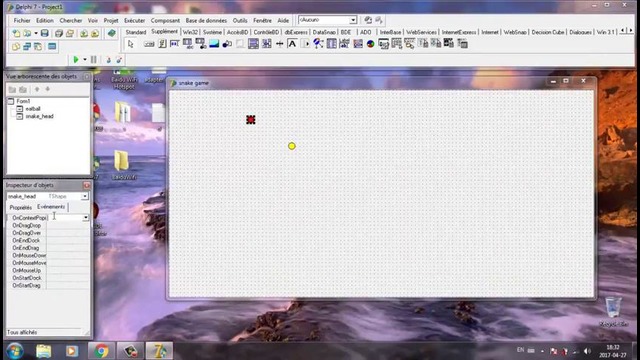Click the Open Project icon
Screen dimensions: 640x360
click(70, 33)
